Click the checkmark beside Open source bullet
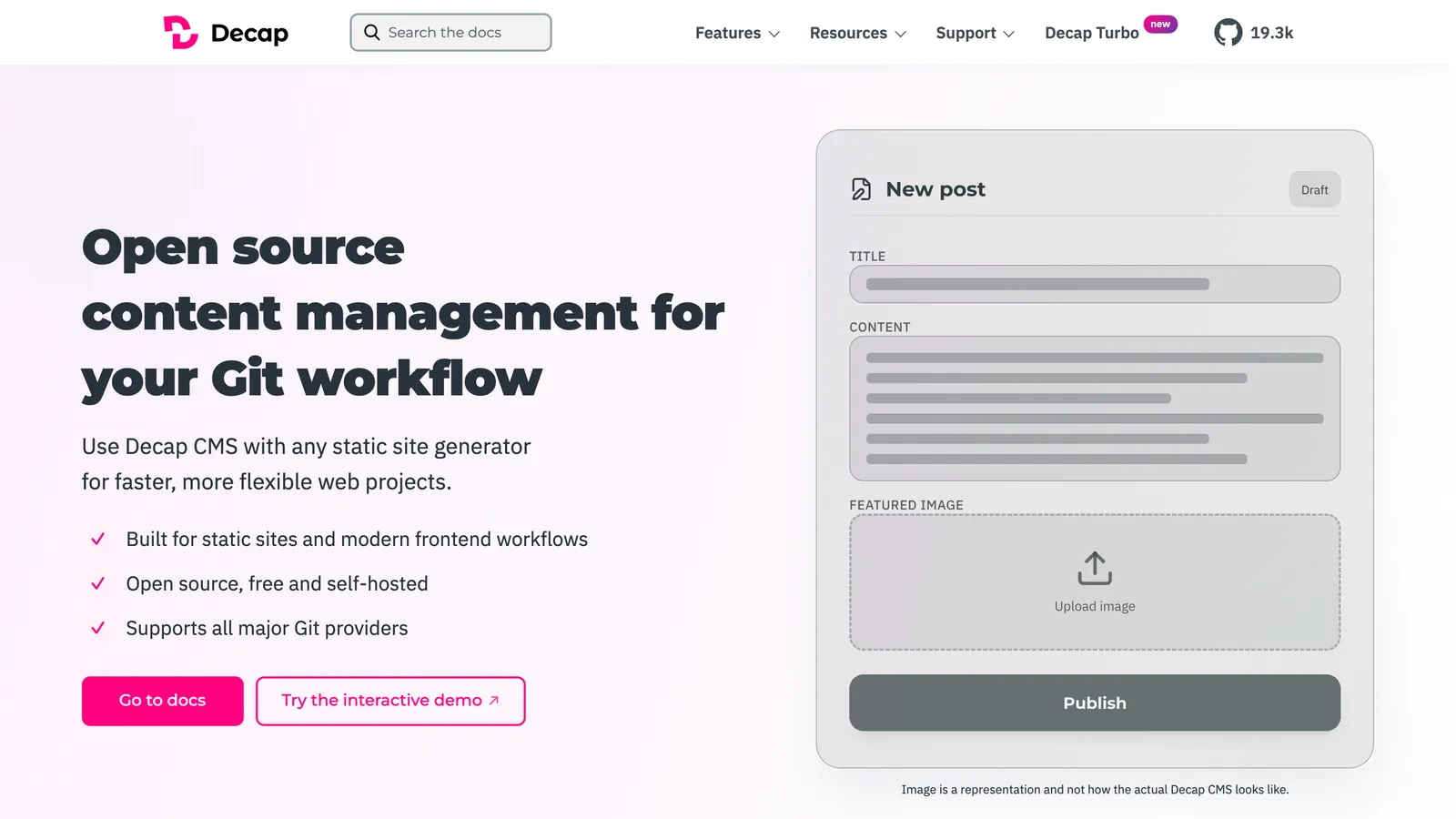The height and width of the screenshot is (819, 1456). pyautogui.click(x=98, y=583)
